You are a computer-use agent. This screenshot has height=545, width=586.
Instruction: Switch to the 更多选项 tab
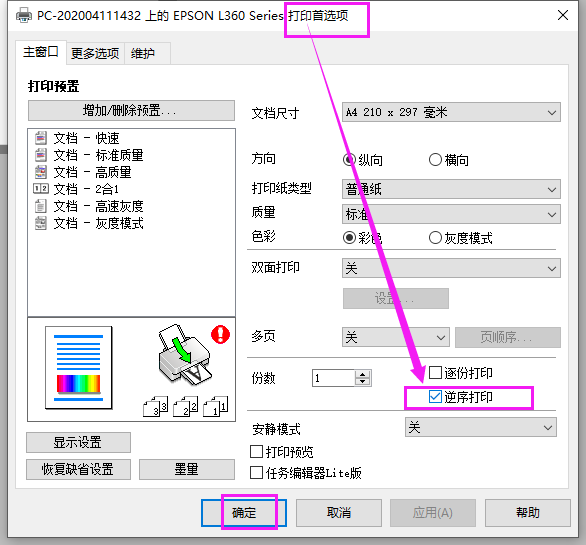pos(95,53)
